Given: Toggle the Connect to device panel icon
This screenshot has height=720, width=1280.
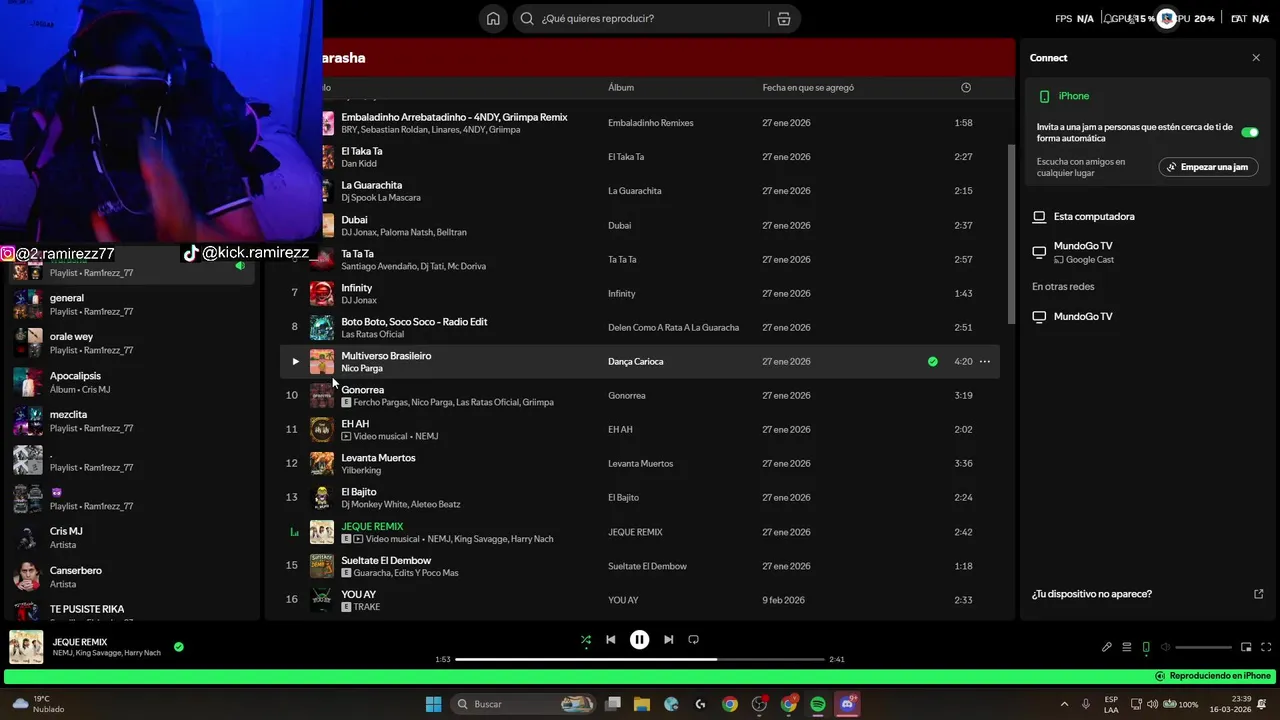Looking at the screenshot, I should (x=1146, y=647).
